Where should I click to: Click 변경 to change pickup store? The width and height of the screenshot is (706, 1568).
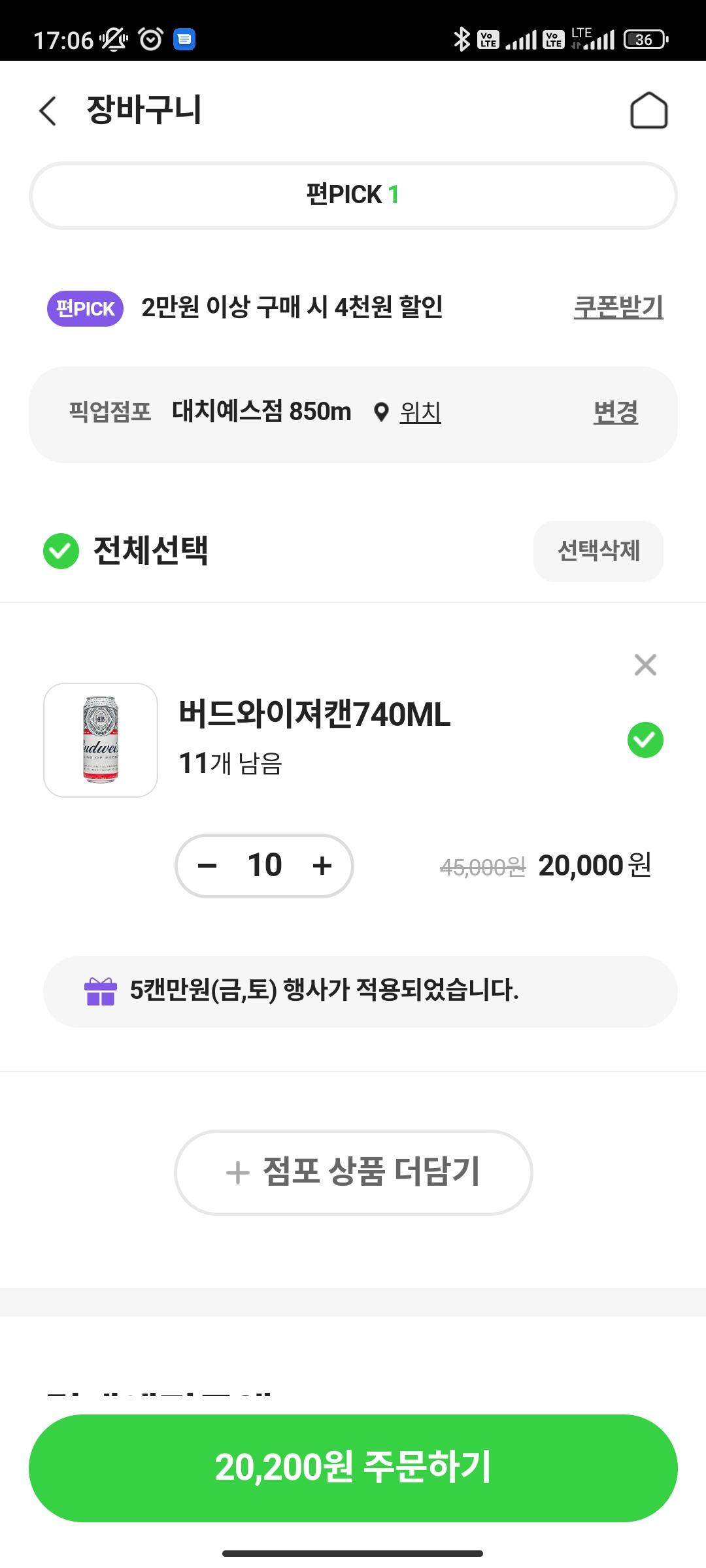pyautogui.click(x=615, y=412)
